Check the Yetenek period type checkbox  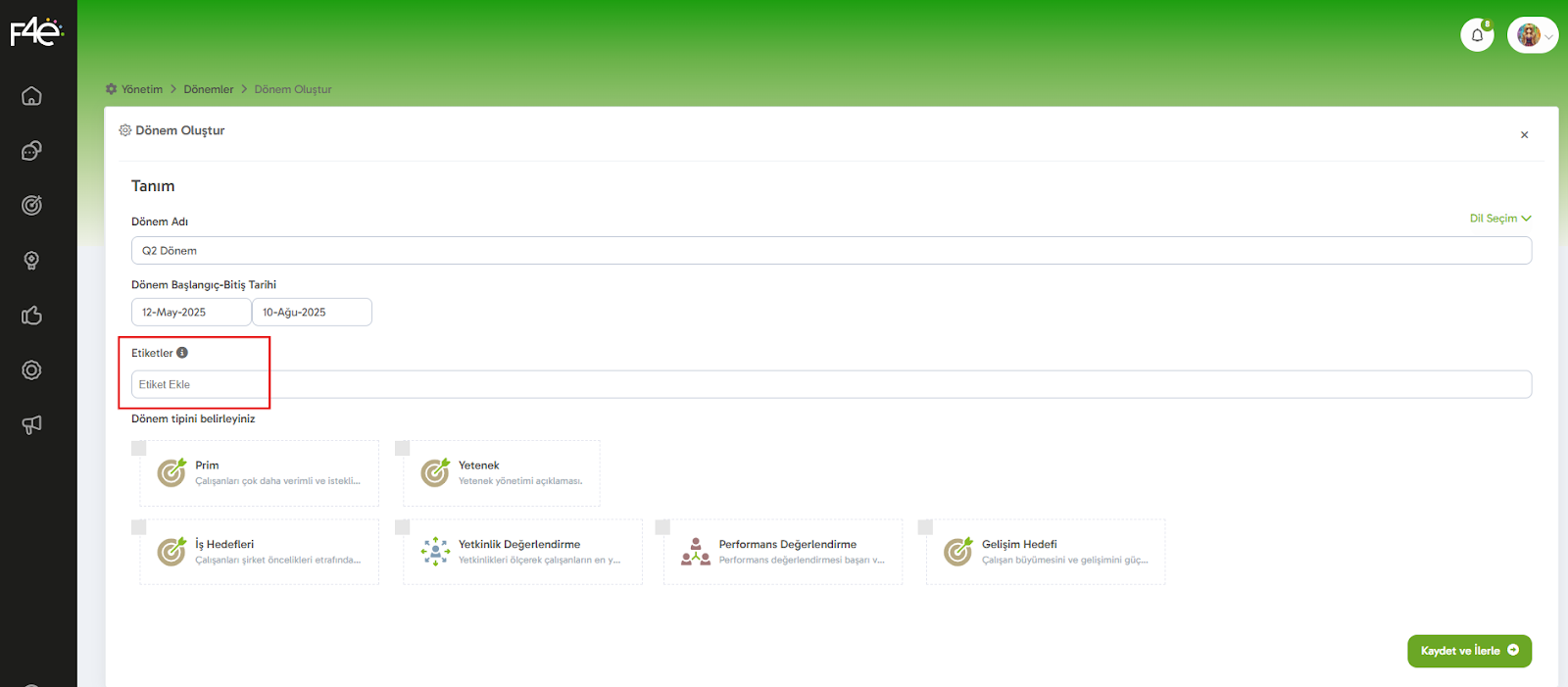point(402,448)
